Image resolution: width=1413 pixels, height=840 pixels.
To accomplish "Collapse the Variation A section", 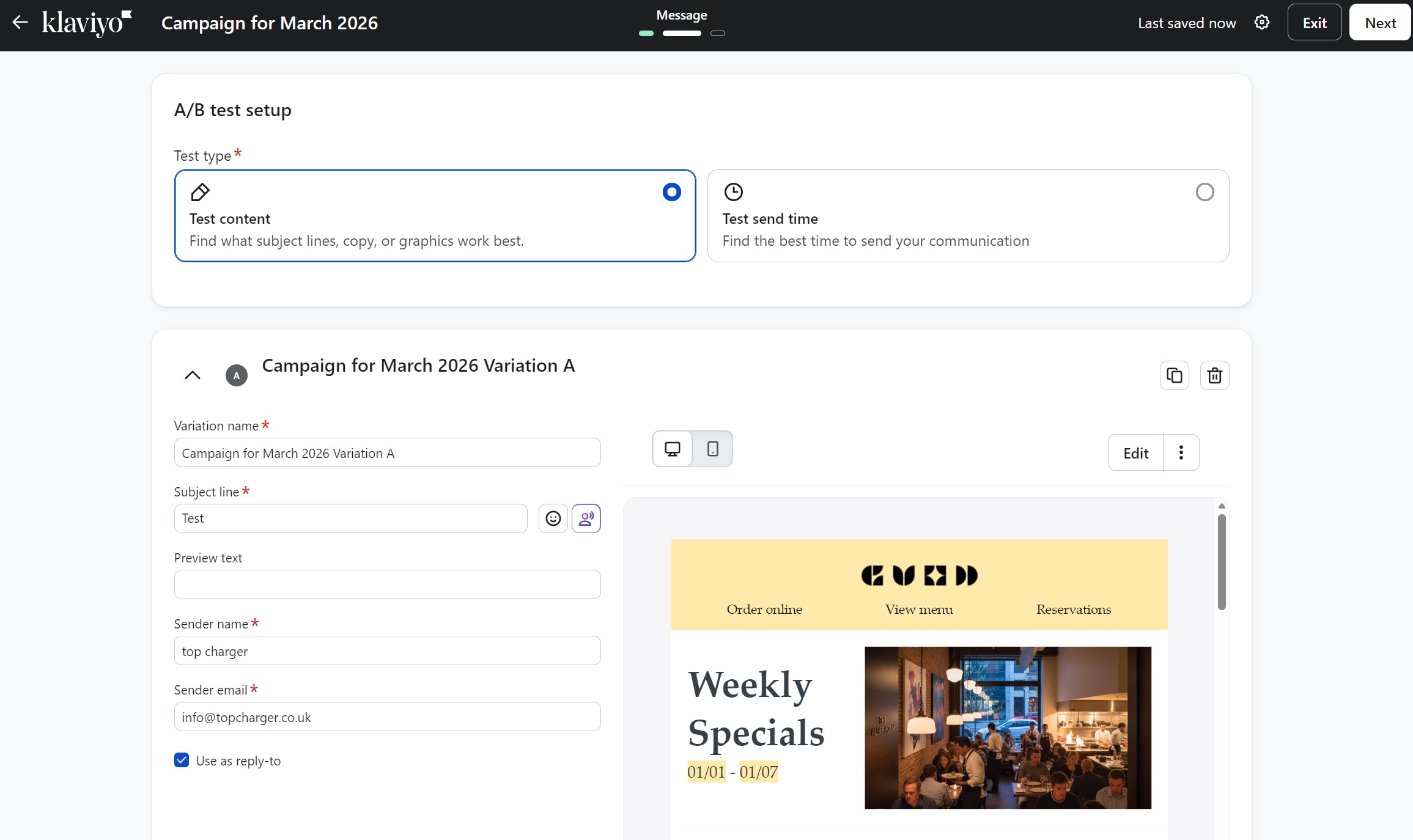I will [192, 375].
